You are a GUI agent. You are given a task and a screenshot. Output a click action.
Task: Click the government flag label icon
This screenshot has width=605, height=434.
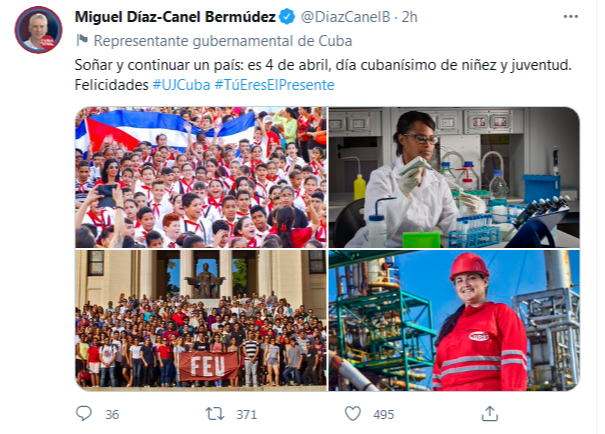point(82,40)
